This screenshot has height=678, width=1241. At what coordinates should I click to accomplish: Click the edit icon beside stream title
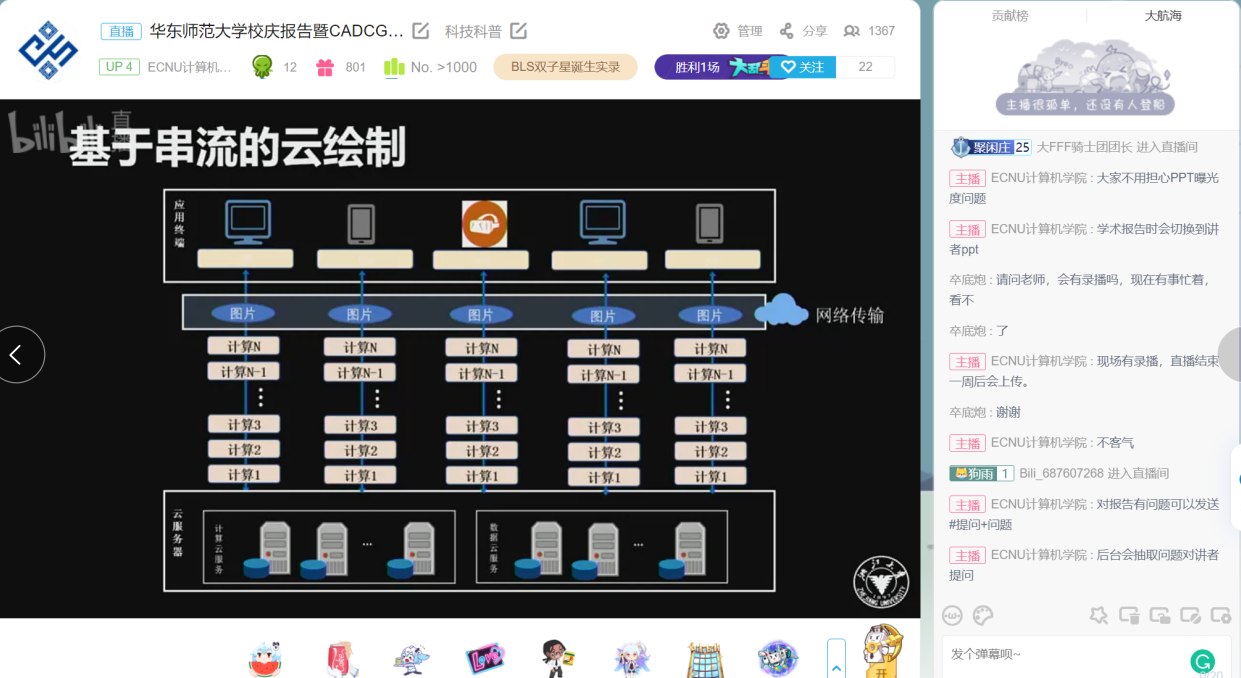point(421,31)
